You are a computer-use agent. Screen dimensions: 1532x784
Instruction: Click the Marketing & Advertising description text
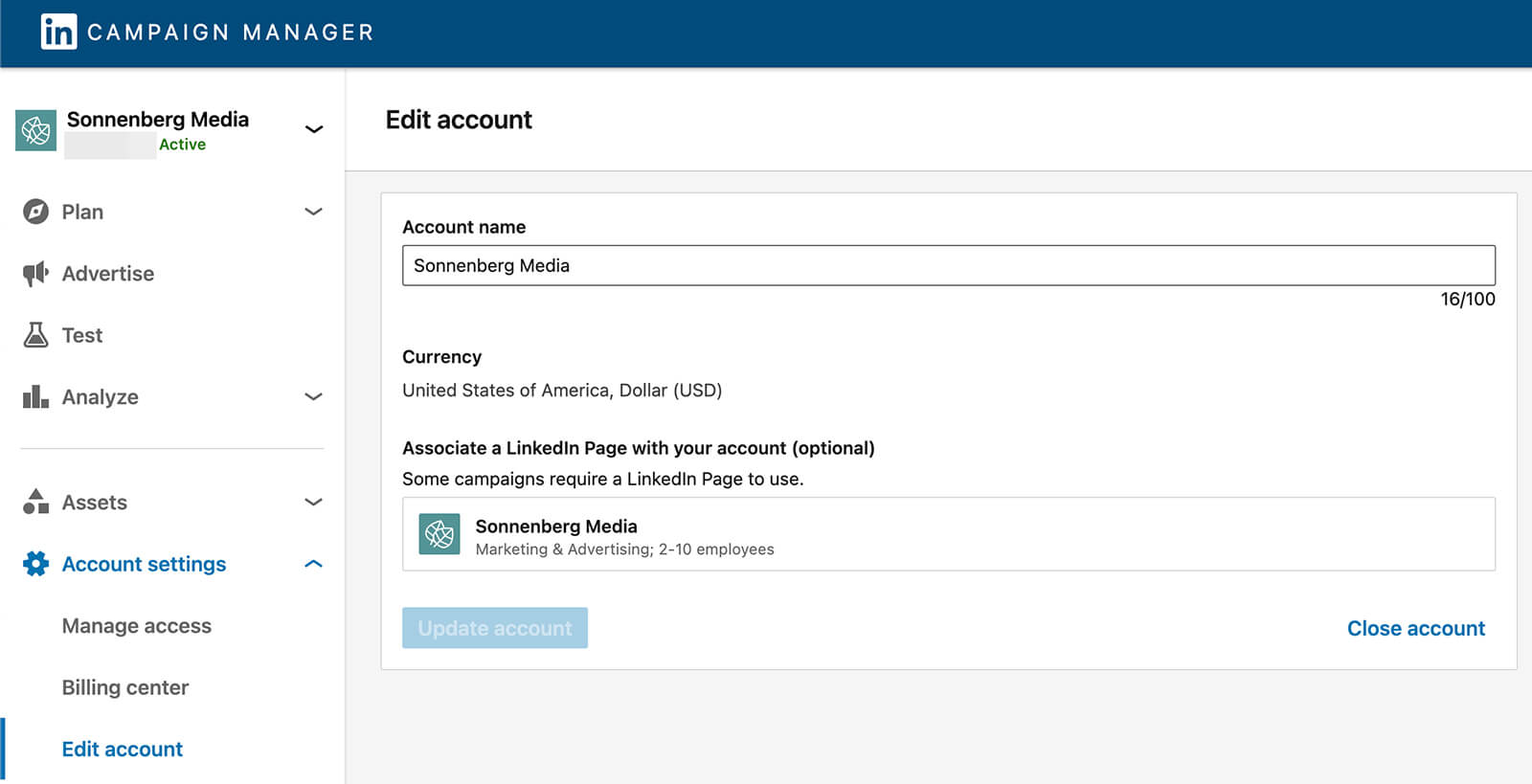pyautogui.click(x=624, y=549)
